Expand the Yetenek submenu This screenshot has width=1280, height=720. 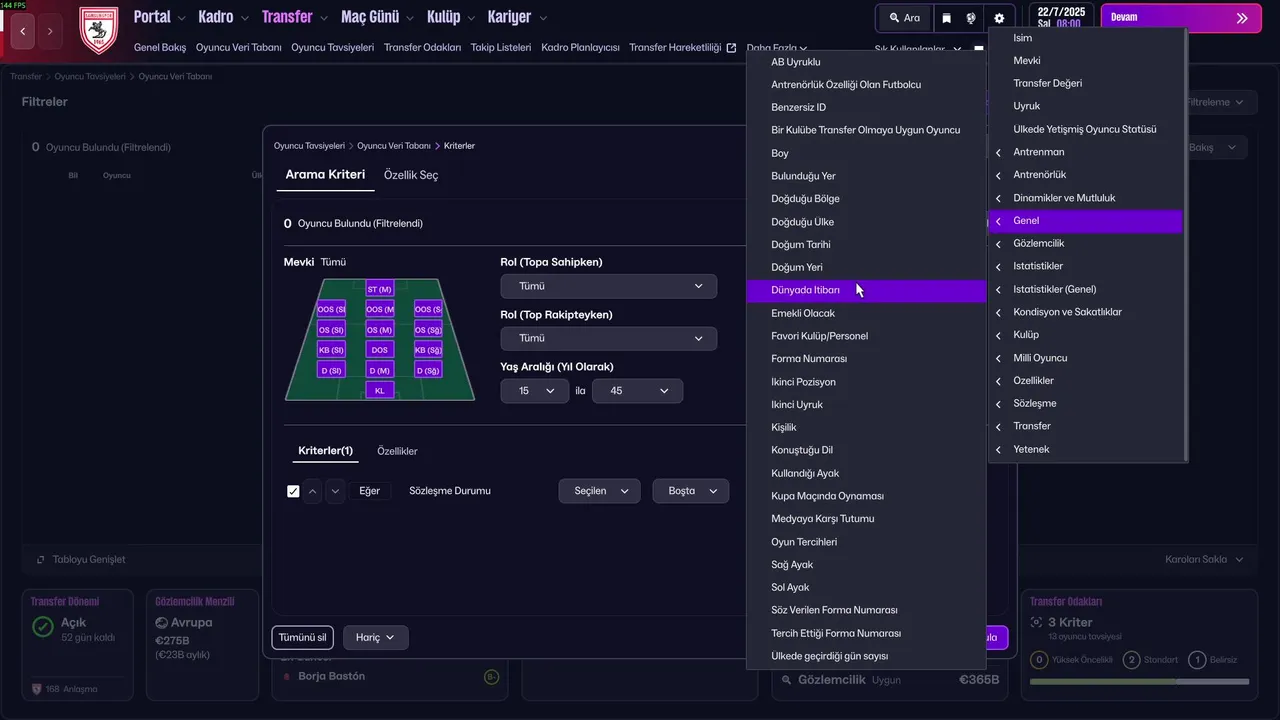tap(1085, 449)
